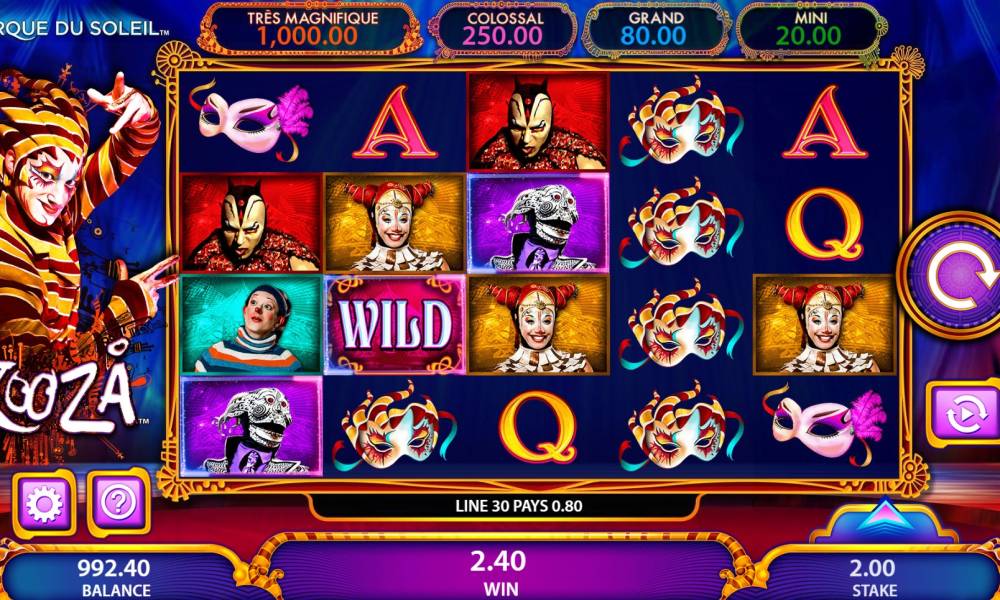Click the WILD symbol on the reels
1000x600 pixels.
tap(395, 325)
